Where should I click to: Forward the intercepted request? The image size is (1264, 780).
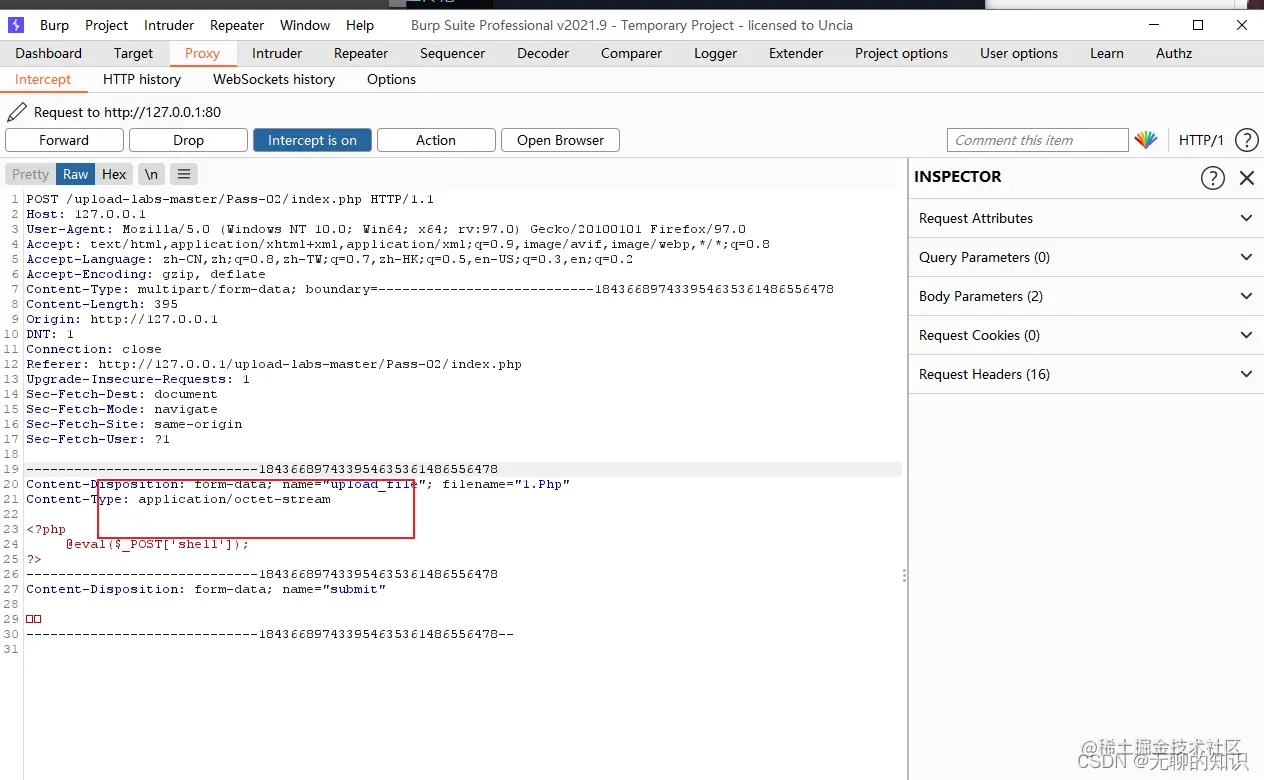(x=64, y=140)
